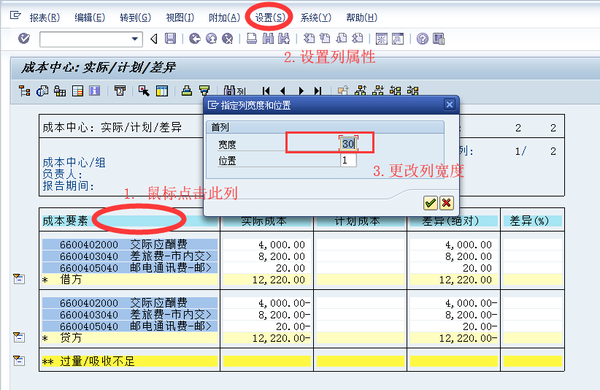Open the command field dropdown arrow

click(135, 39)
